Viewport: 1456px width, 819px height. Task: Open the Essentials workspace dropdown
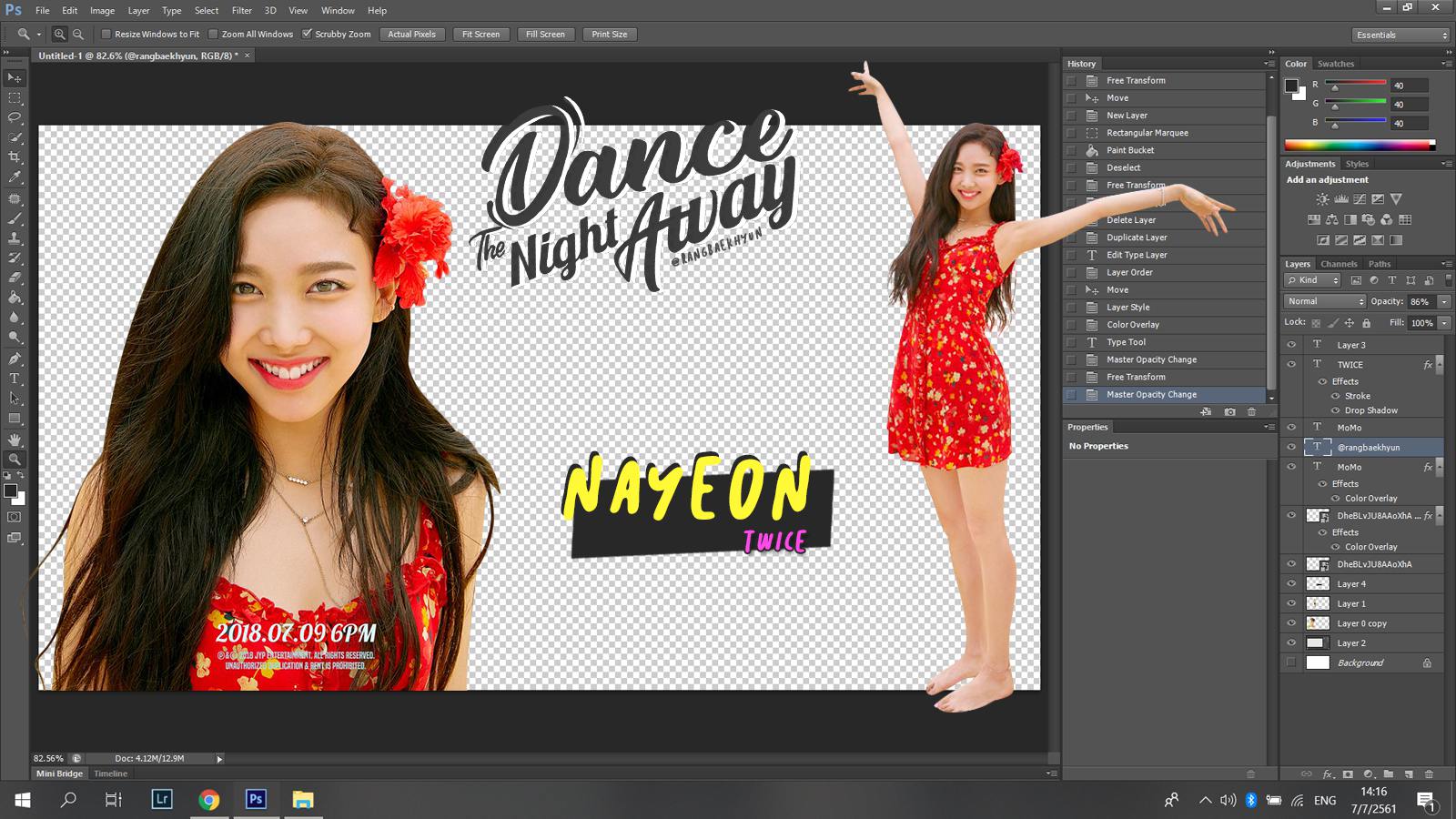1400,35
